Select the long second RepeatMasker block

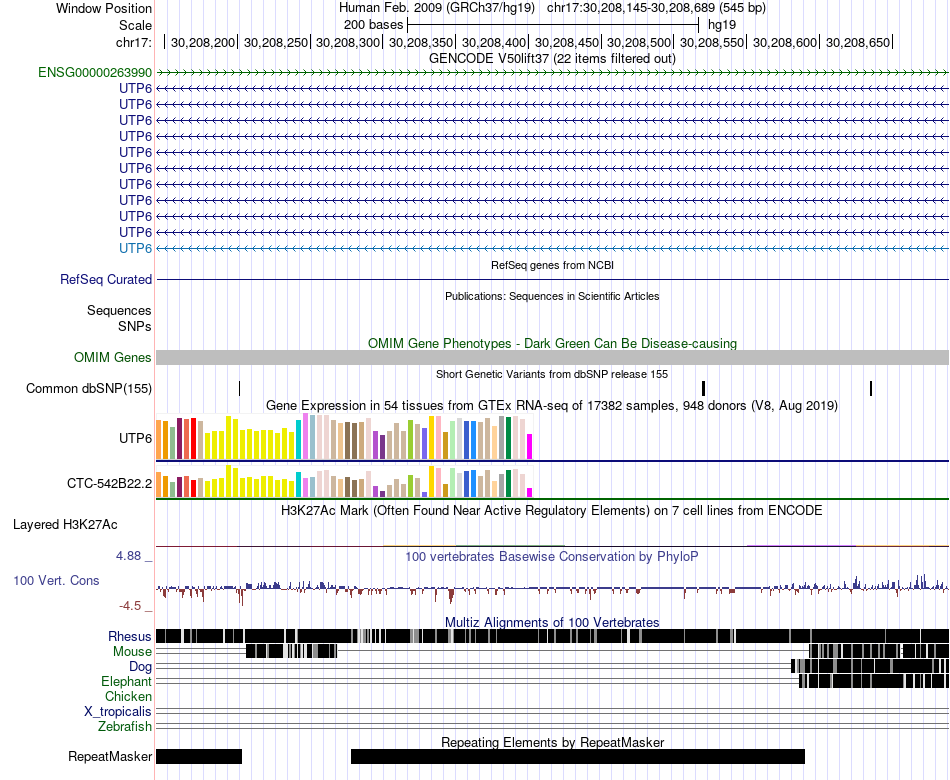pos(578,756)
